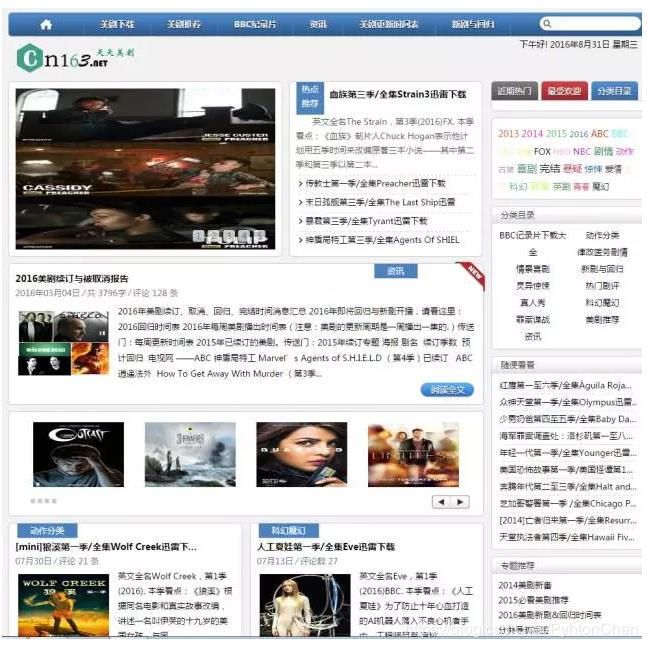Open the 罪案谍战 category

[x=533, y=320]
